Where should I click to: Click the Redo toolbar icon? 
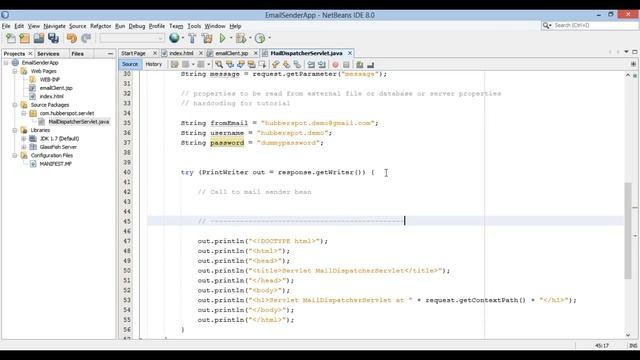pos(86,38)
